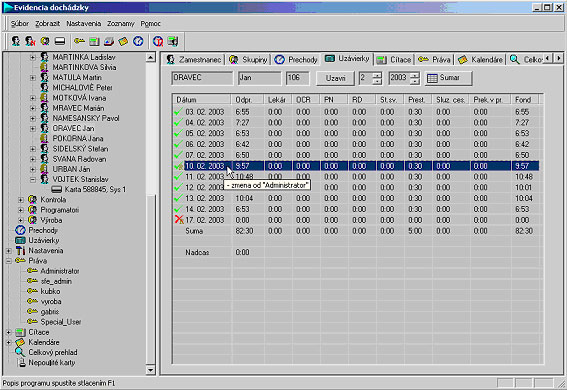Image resolution: width=567 pixels, height=390 pixels.
Task: Click the new employee icon with red N
Action: click(30, 41)
